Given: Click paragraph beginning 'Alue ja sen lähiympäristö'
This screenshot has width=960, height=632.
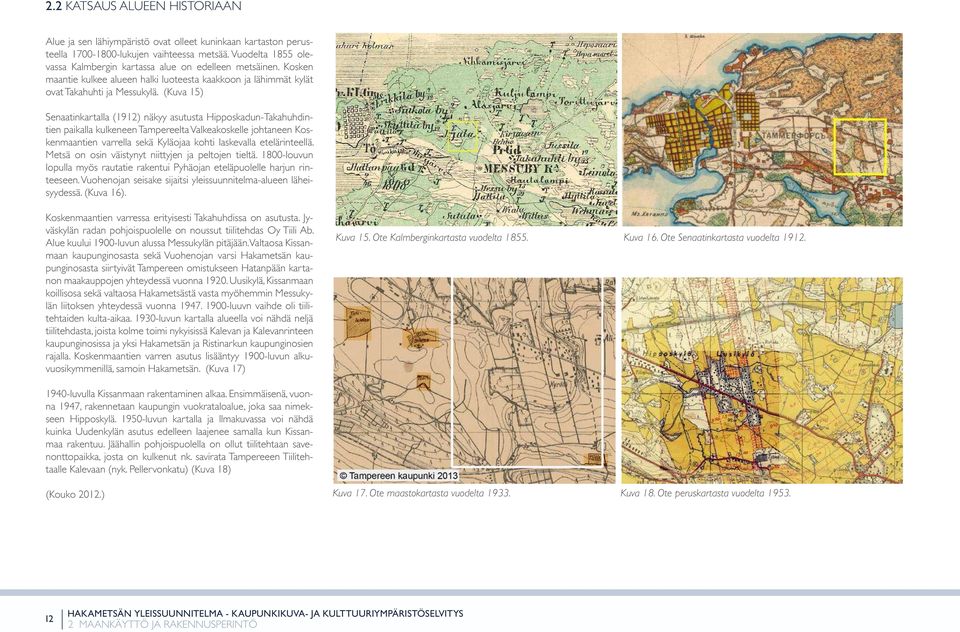Looking at the screenshot, I should click(179, 67).
